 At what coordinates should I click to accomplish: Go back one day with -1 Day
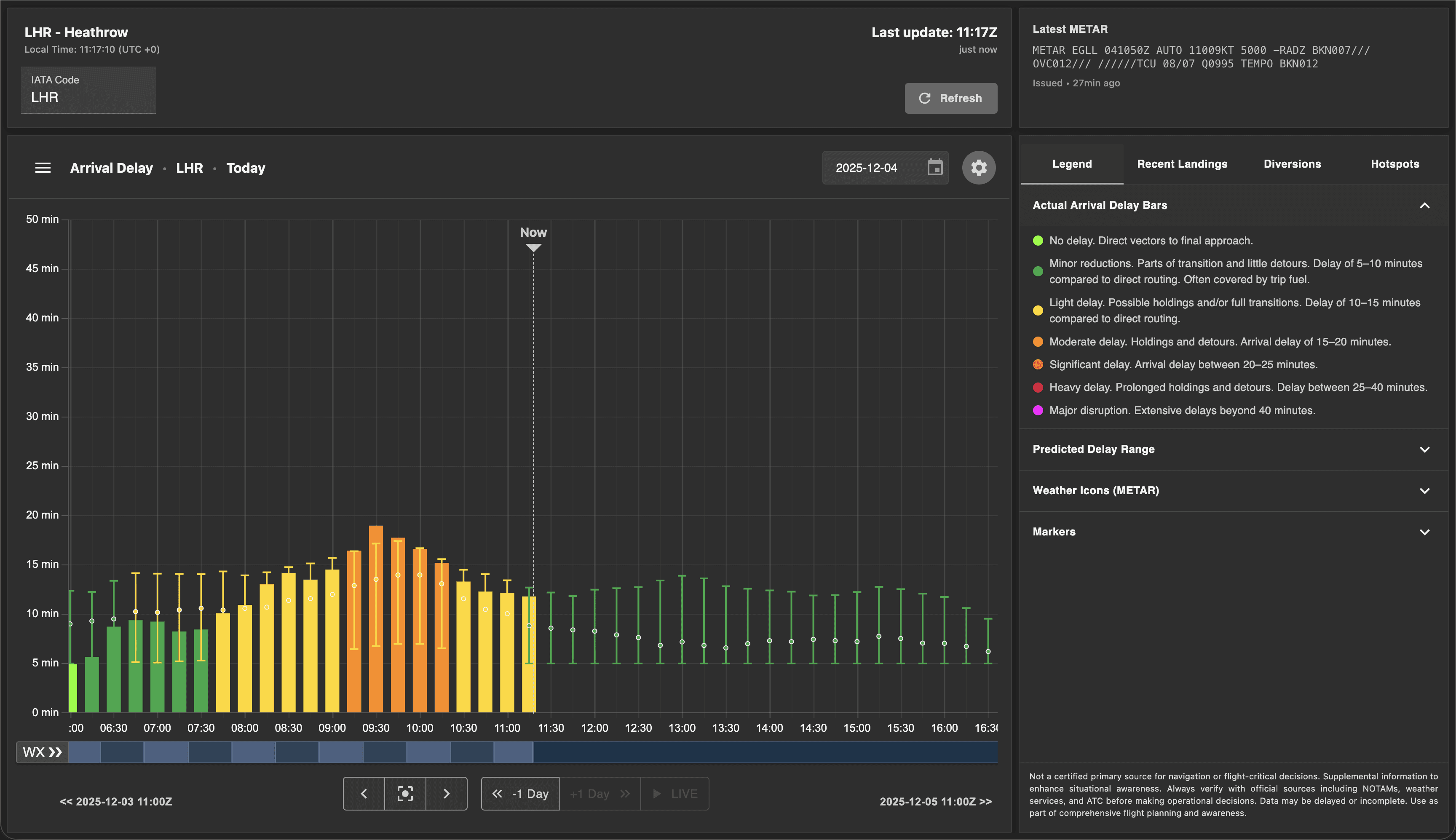(520, 794)
